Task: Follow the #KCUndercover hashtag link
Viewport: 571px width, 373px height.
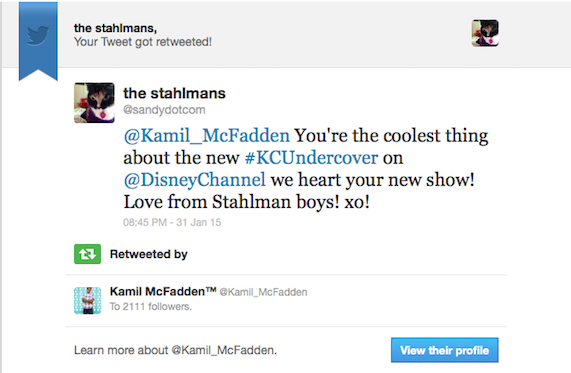Action: tap(311, 158)
